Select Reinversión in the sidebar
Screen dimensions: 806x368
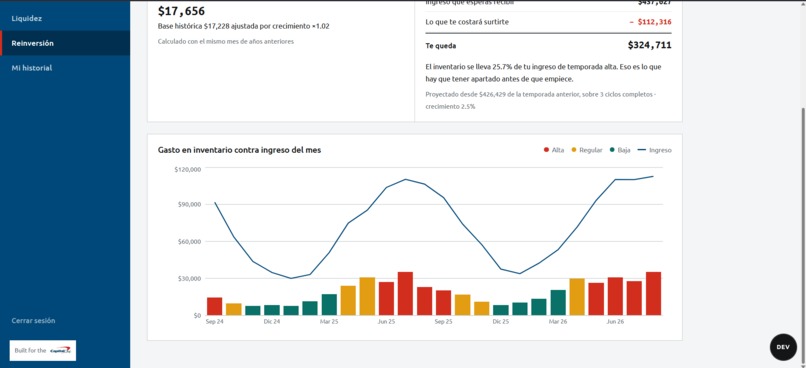(x=65, y=43)
